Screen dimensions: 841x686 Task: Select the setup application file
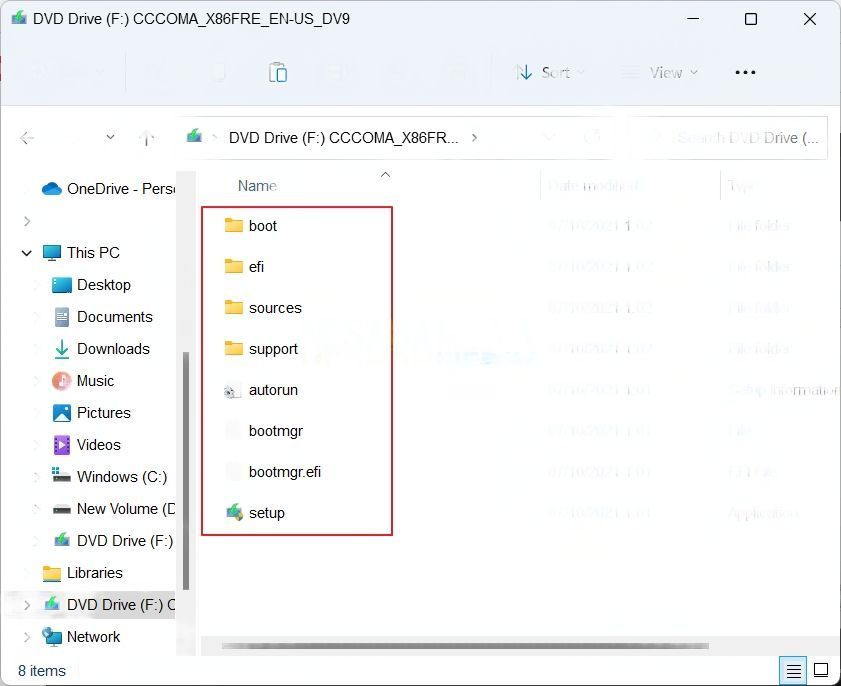tap(255, 513)
